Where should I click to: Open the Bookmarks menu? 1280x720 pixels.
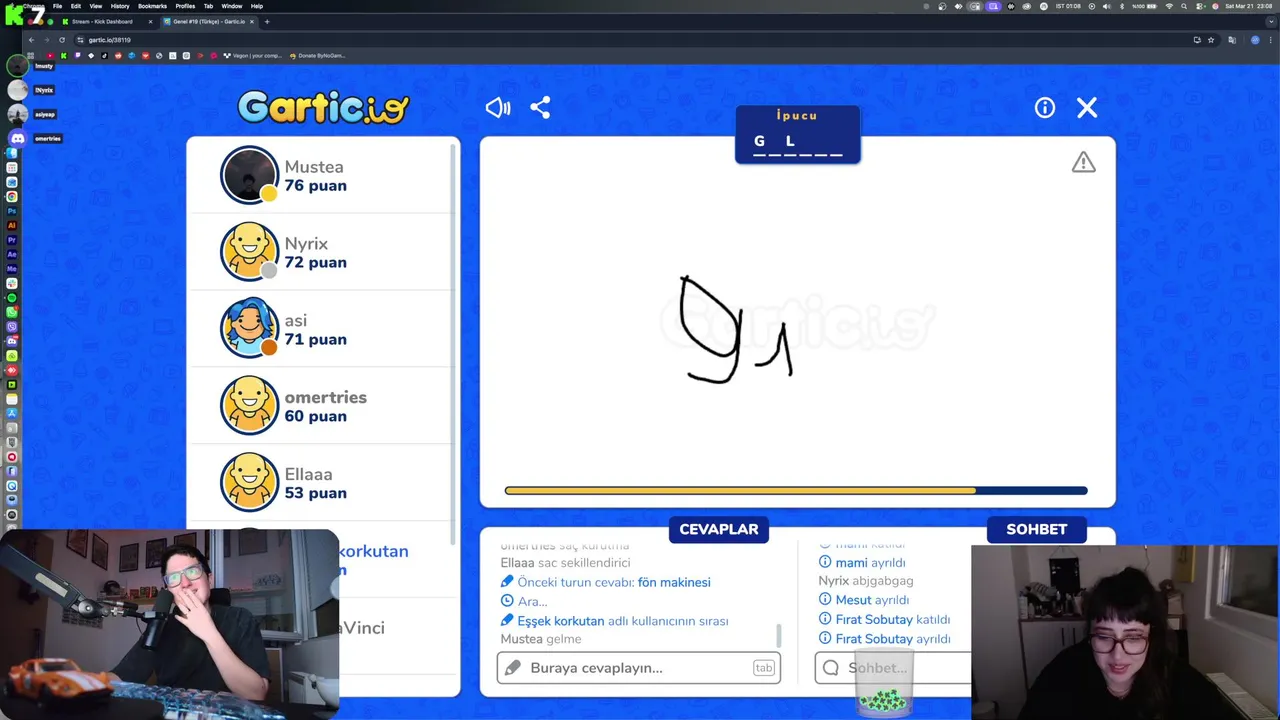click(152, 6)
